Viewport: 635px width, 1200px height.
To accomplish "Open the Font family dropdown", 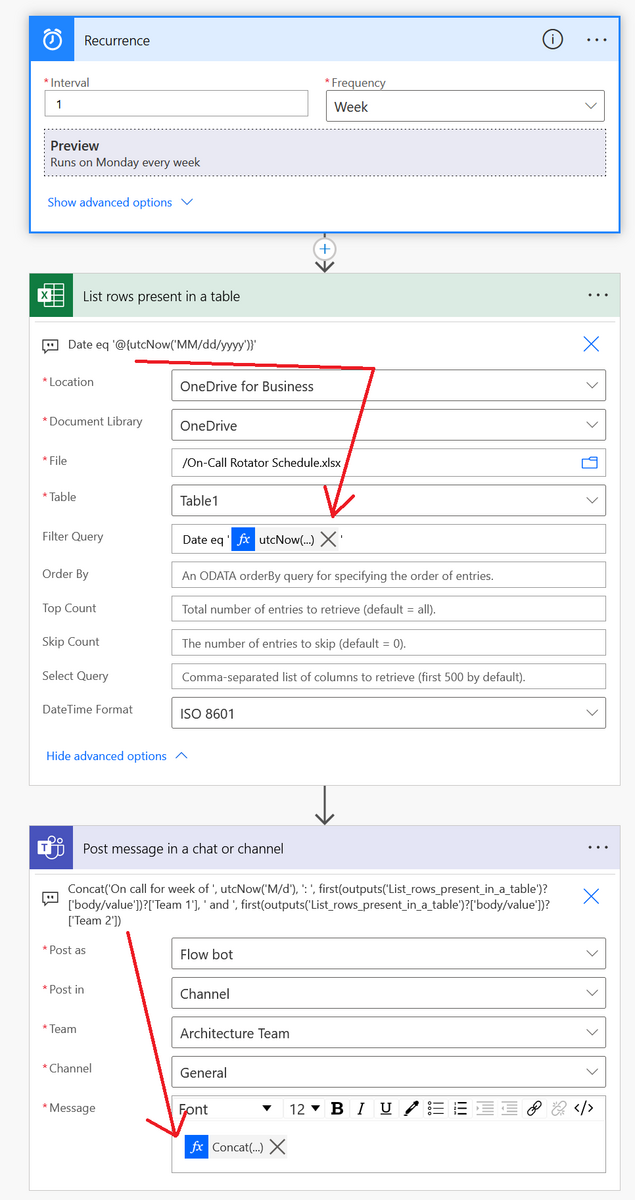I will (225, 1108).
